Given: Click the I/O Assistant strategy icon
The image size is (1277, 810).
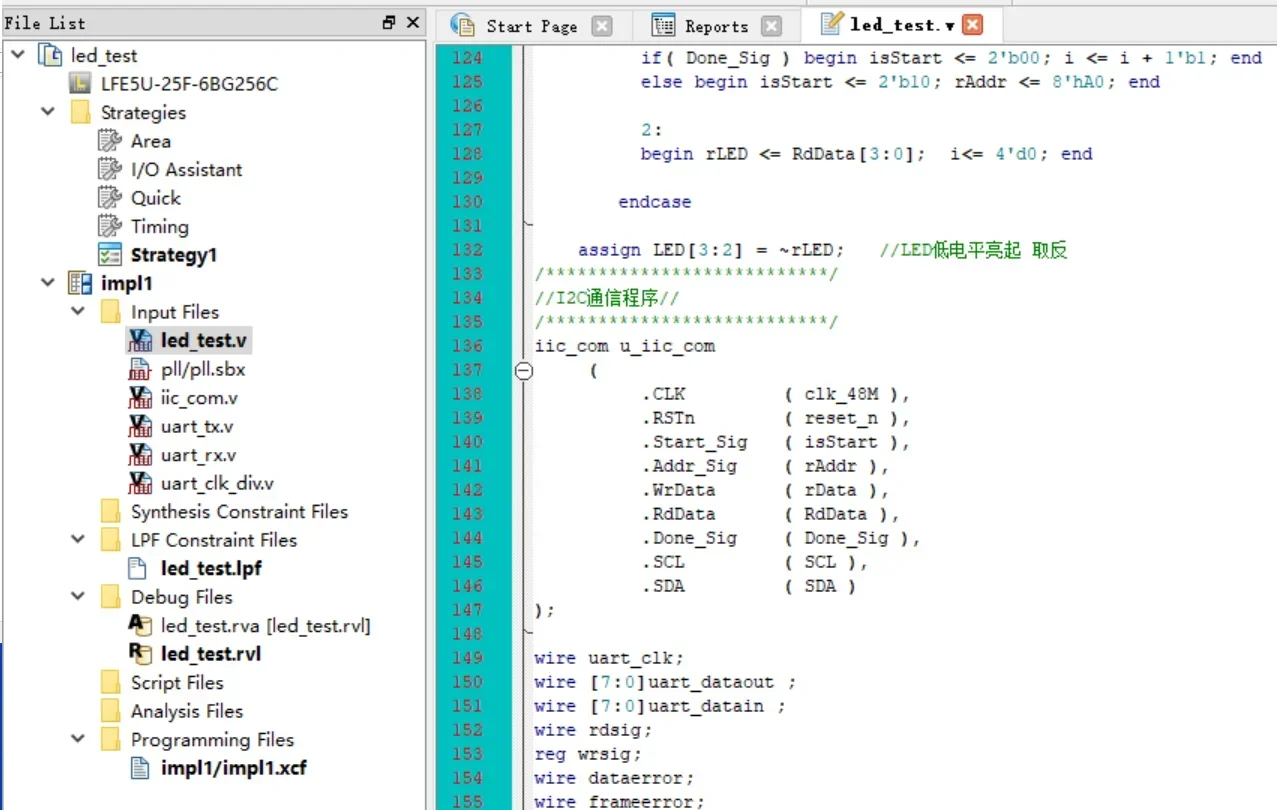Looking at the screenshot, I should point(110,169).
